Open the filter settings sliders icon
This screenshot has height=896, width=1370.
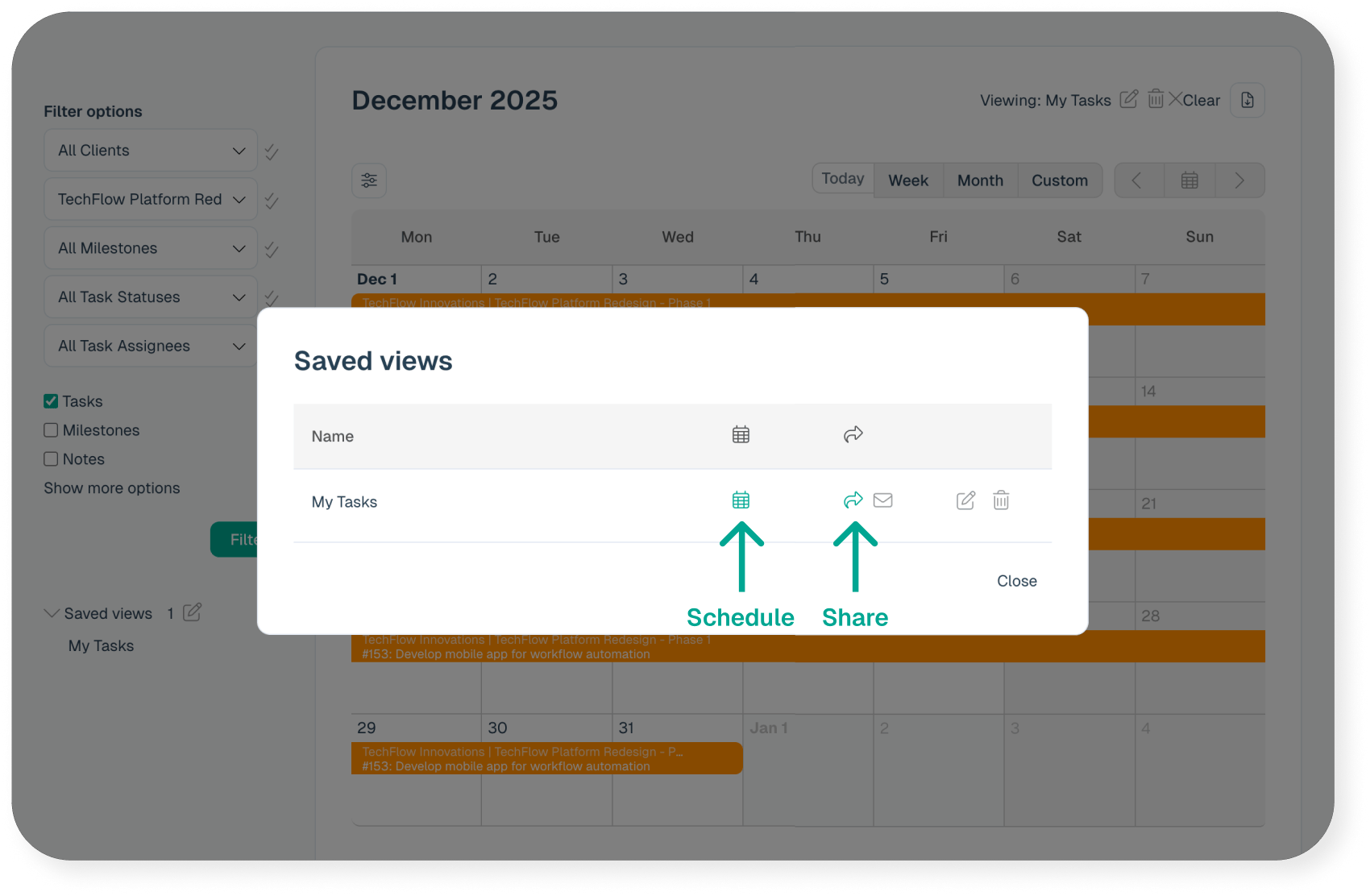[x=369, y=180]
